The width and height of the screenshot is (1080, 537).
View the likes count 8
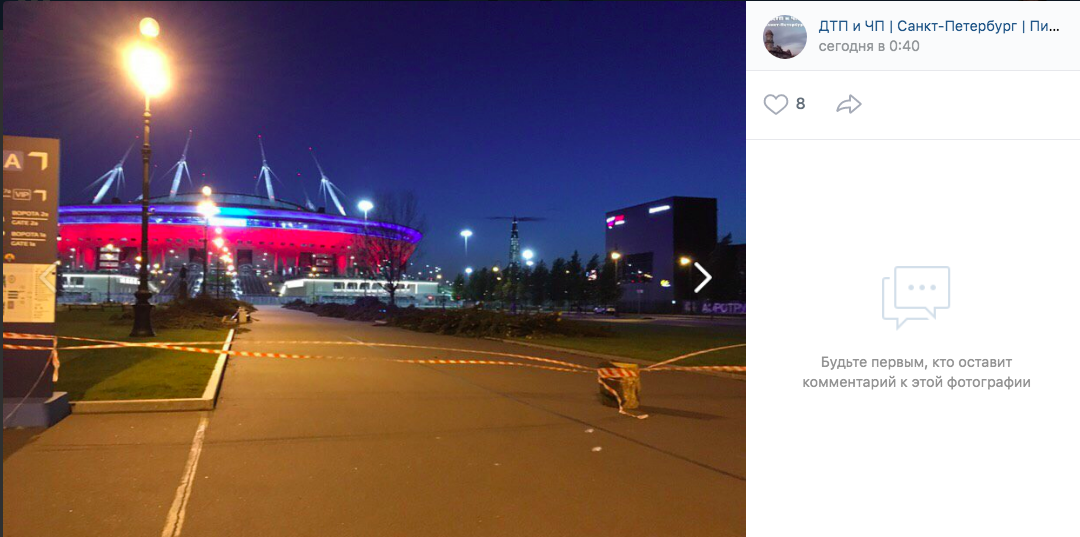coord(800,105)
